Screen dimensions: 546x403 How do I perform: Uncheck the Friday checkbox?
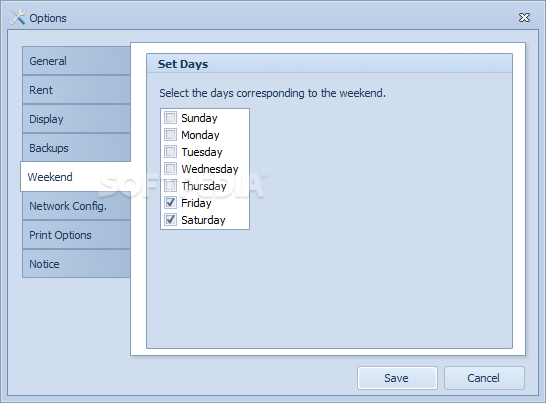pos(171,203)
